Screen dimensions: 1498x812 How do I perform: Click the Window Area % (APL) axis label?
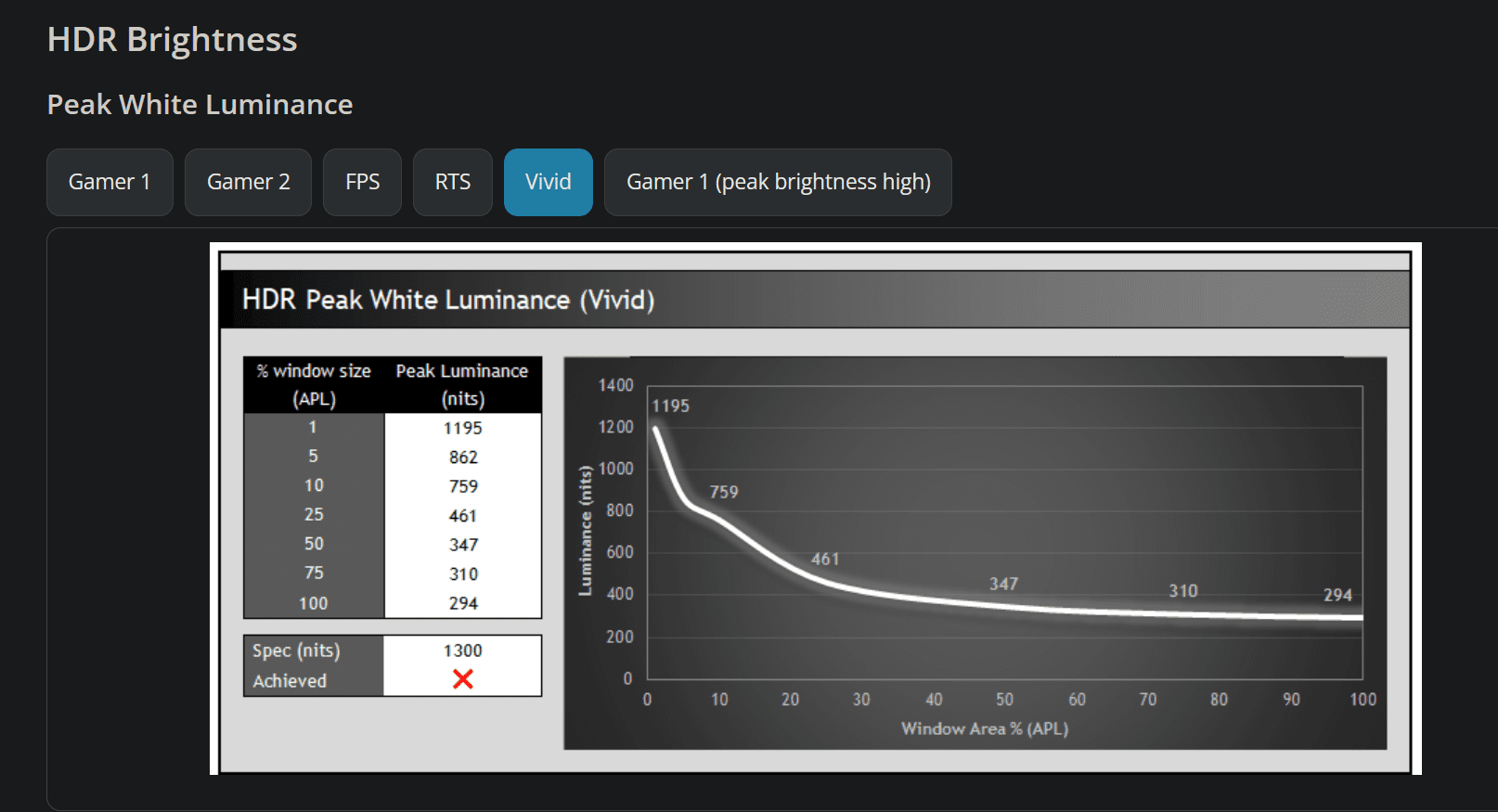coord(985,728)
